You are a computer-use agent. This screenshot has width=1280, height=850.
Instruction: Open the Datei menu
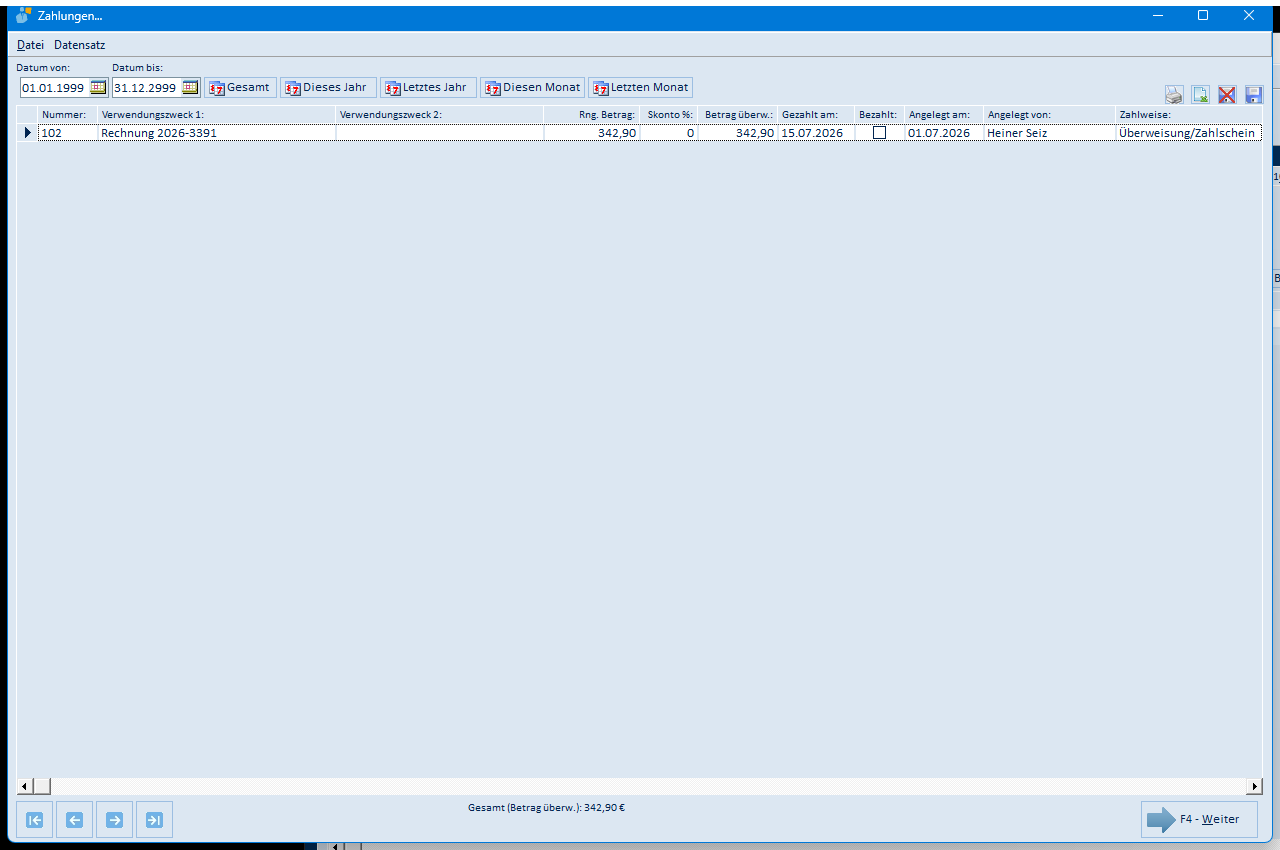(30, 45)
